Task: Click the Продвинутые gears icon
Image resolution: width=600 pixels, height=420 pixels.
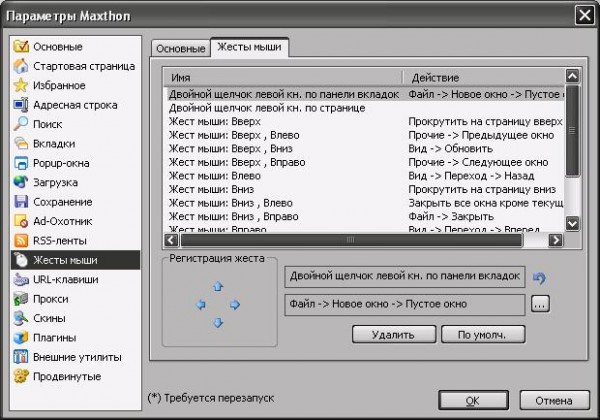Action: point(21,376)
